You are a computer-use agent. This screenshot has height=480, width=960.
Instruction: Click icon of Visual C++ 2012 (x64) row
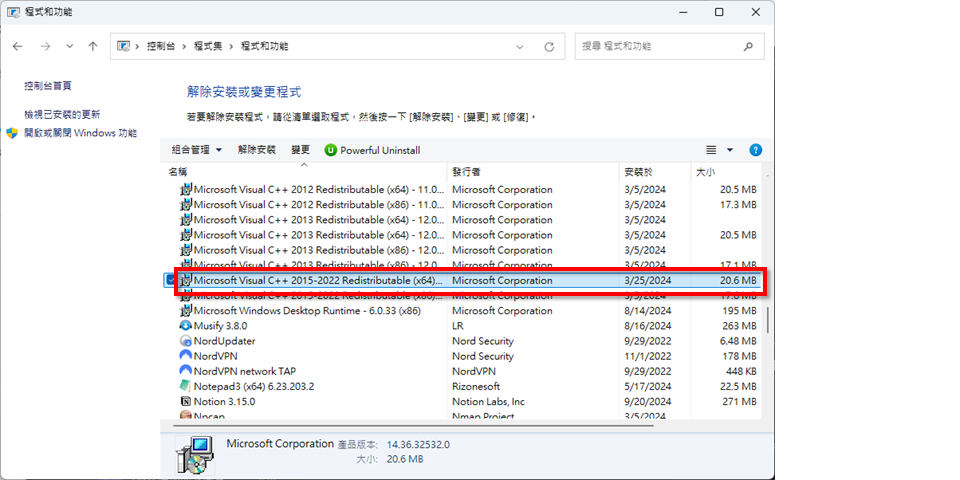coord(186,189)
